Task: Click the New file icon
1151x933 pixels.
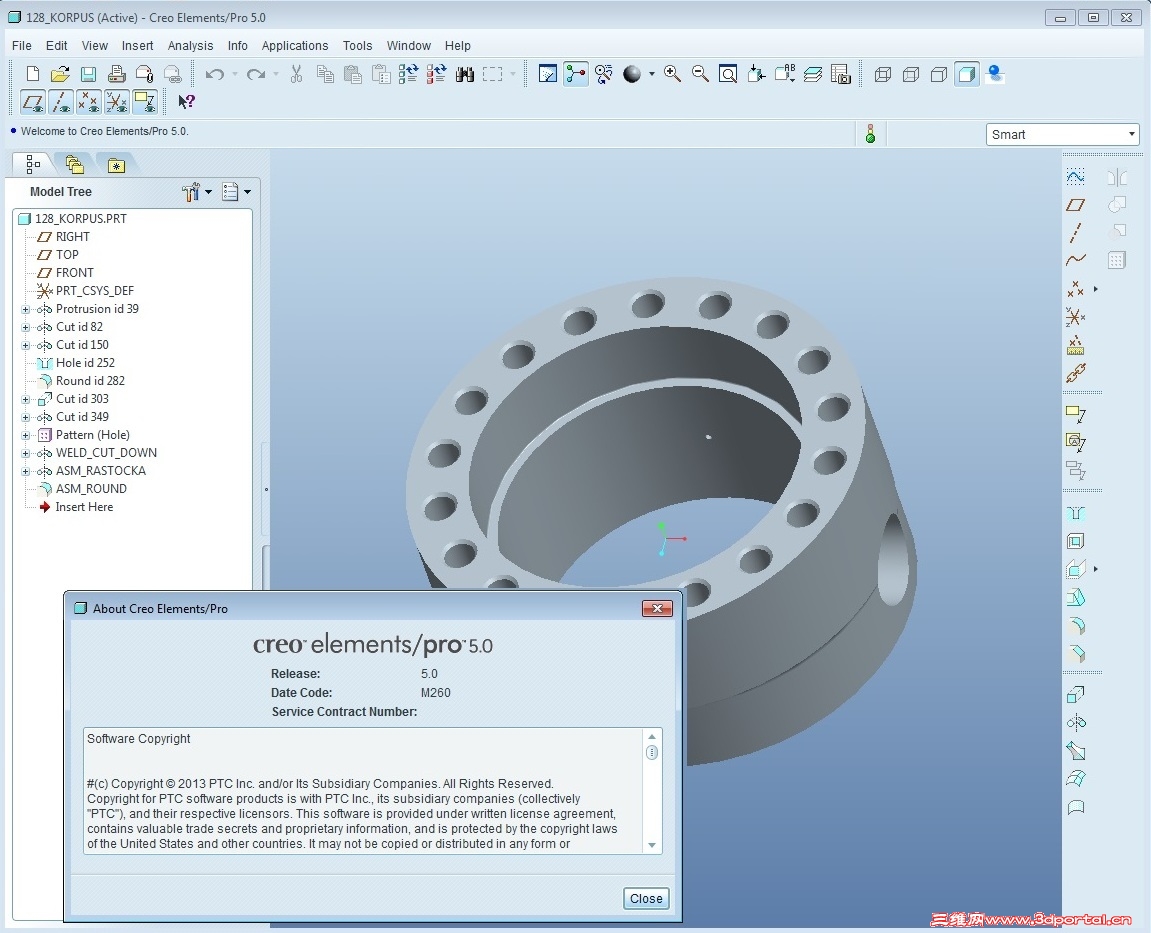Action: coord(32,73)
